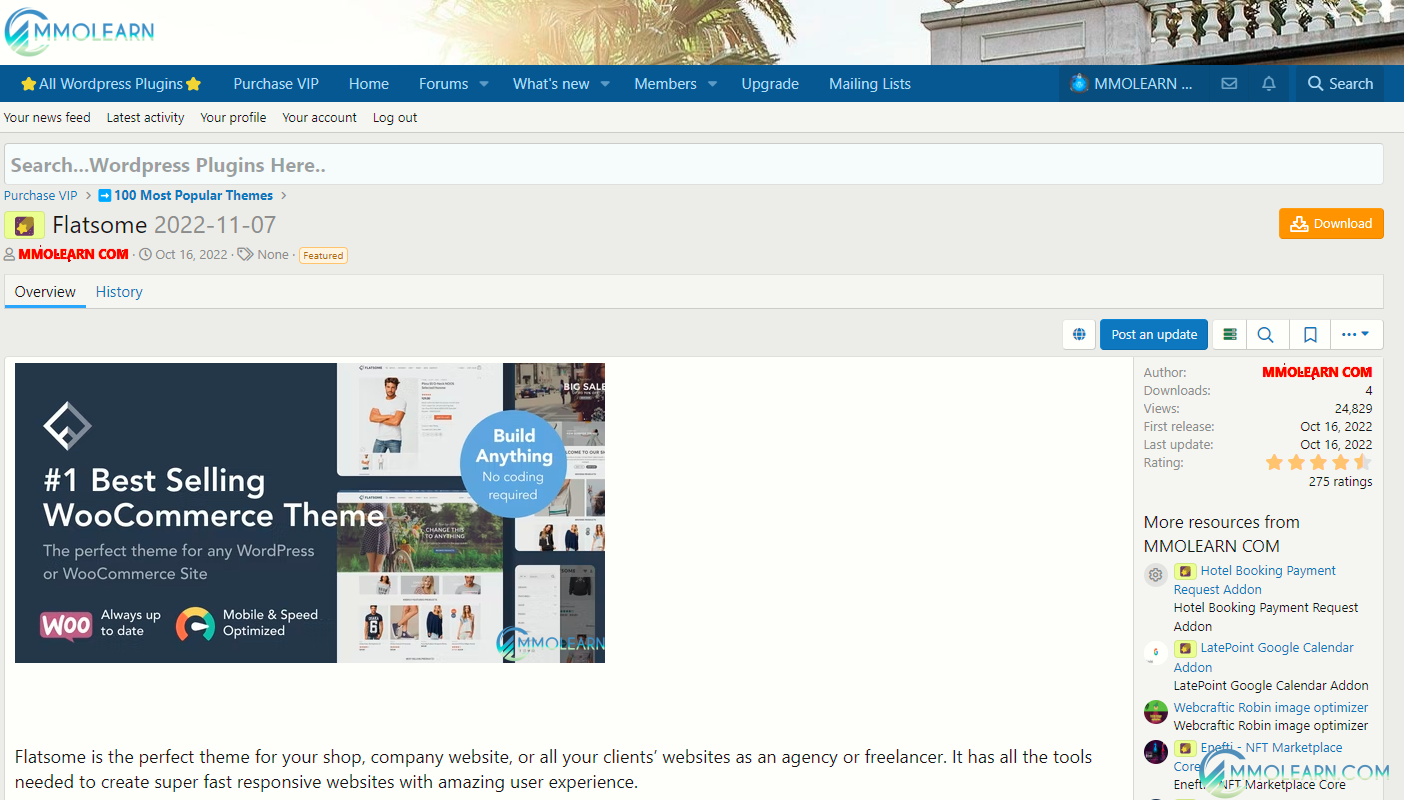
Task: Click the Search button in navbar
Action: [1340, 84]
